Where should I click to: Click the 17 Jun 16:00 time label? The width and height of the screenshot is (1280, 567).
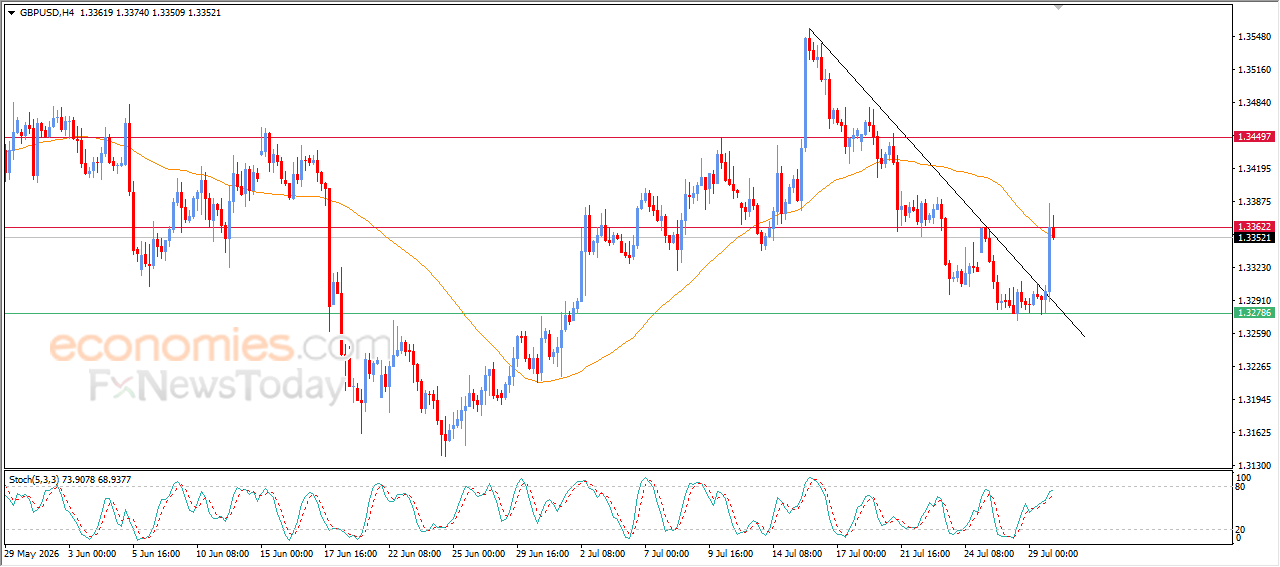pyautogui.click(x=351, y=553)
